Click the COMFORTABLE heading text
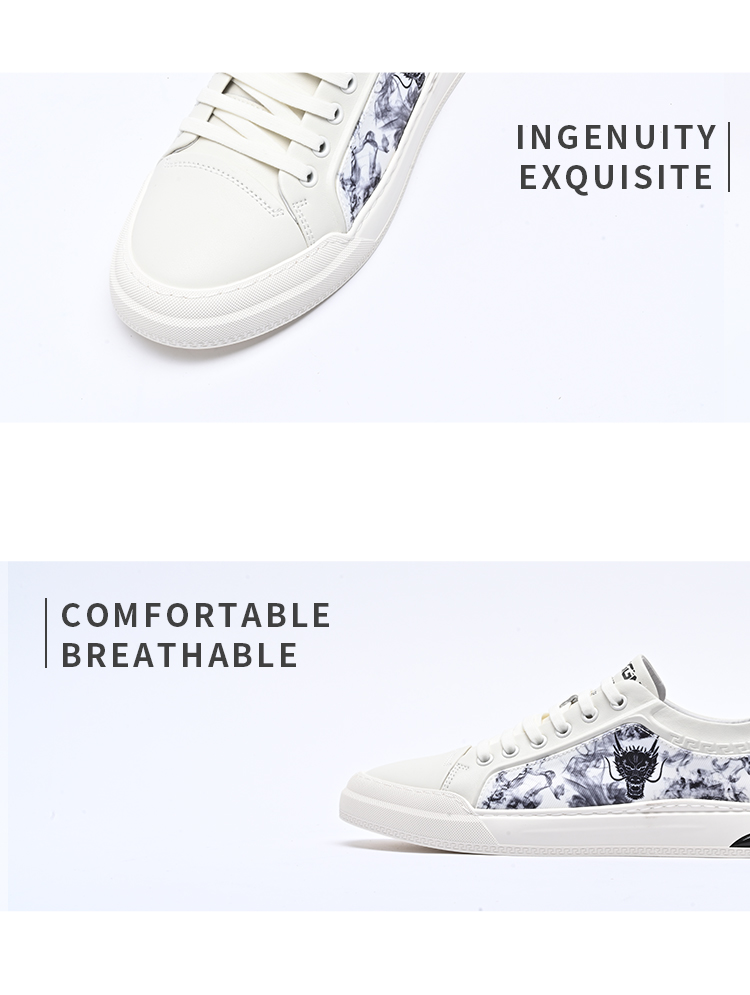The image size is (750, 995). tap(195, 615)
